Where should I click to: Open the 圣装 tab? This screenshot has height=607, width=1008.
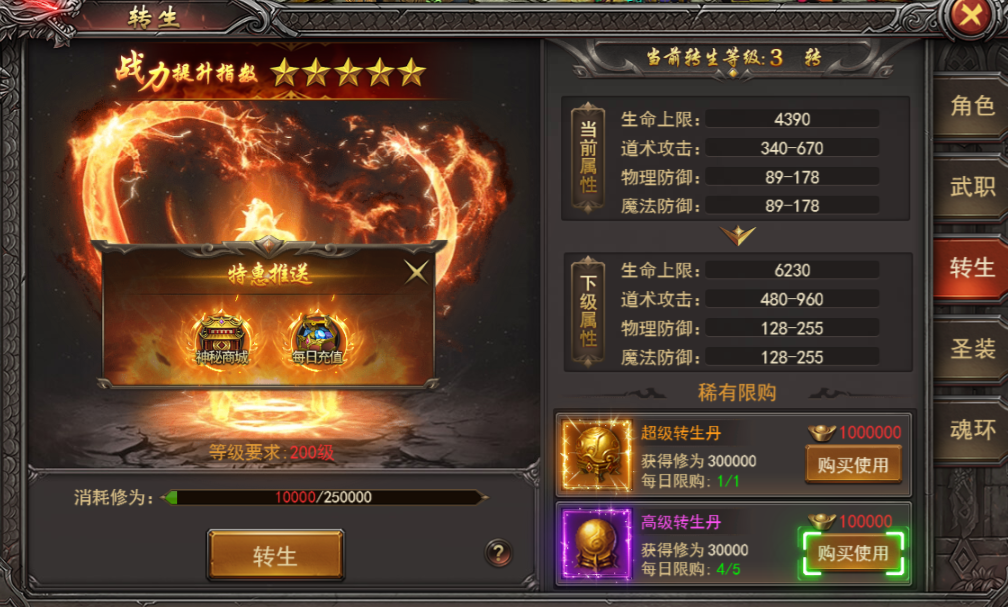971,349
